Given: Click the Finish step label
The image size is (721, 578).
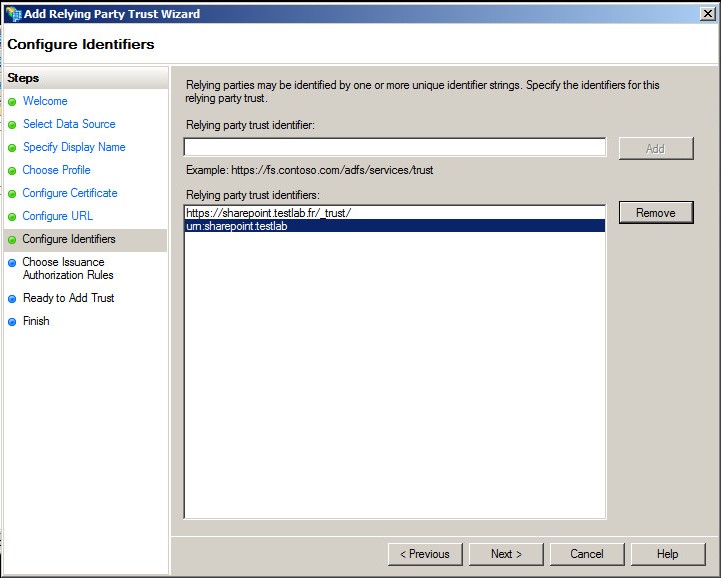Looking at the screenshot, I should pos(36,320).
